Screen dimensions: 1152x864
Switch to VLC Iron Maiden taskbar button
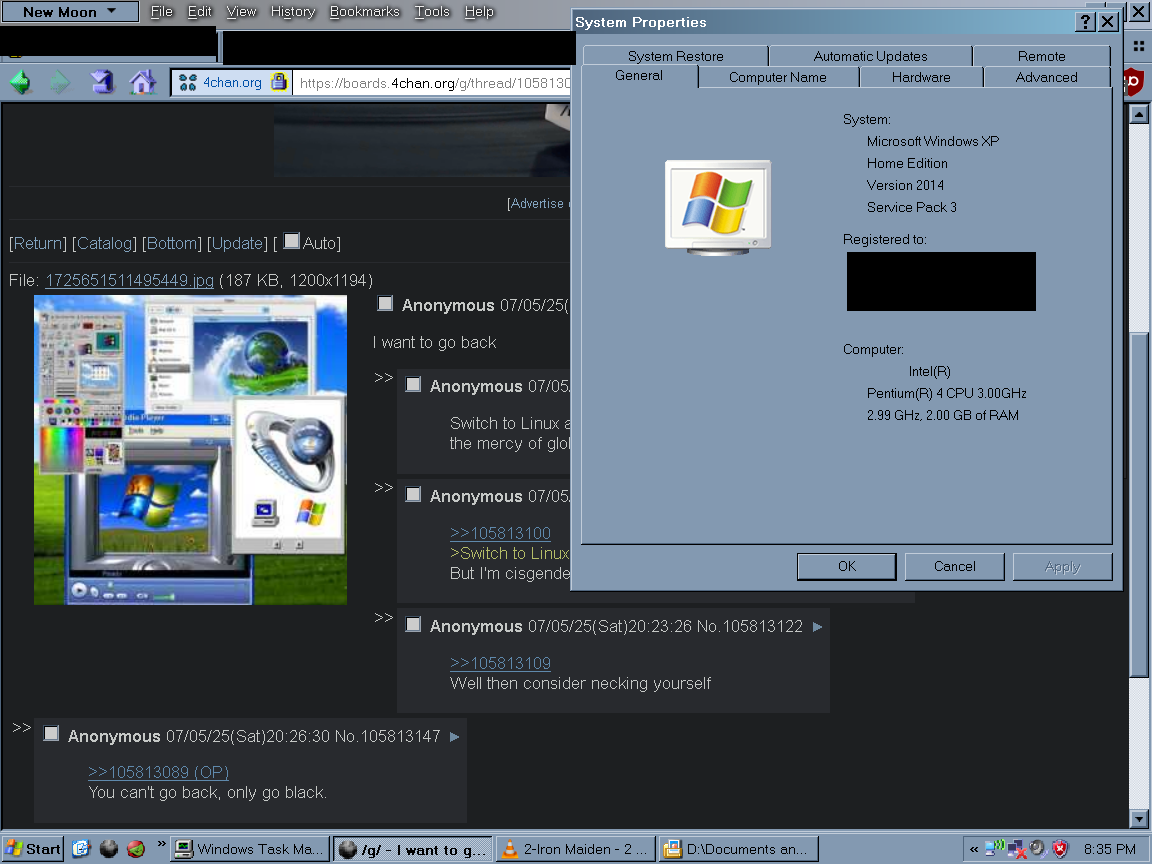coord(575,849)
